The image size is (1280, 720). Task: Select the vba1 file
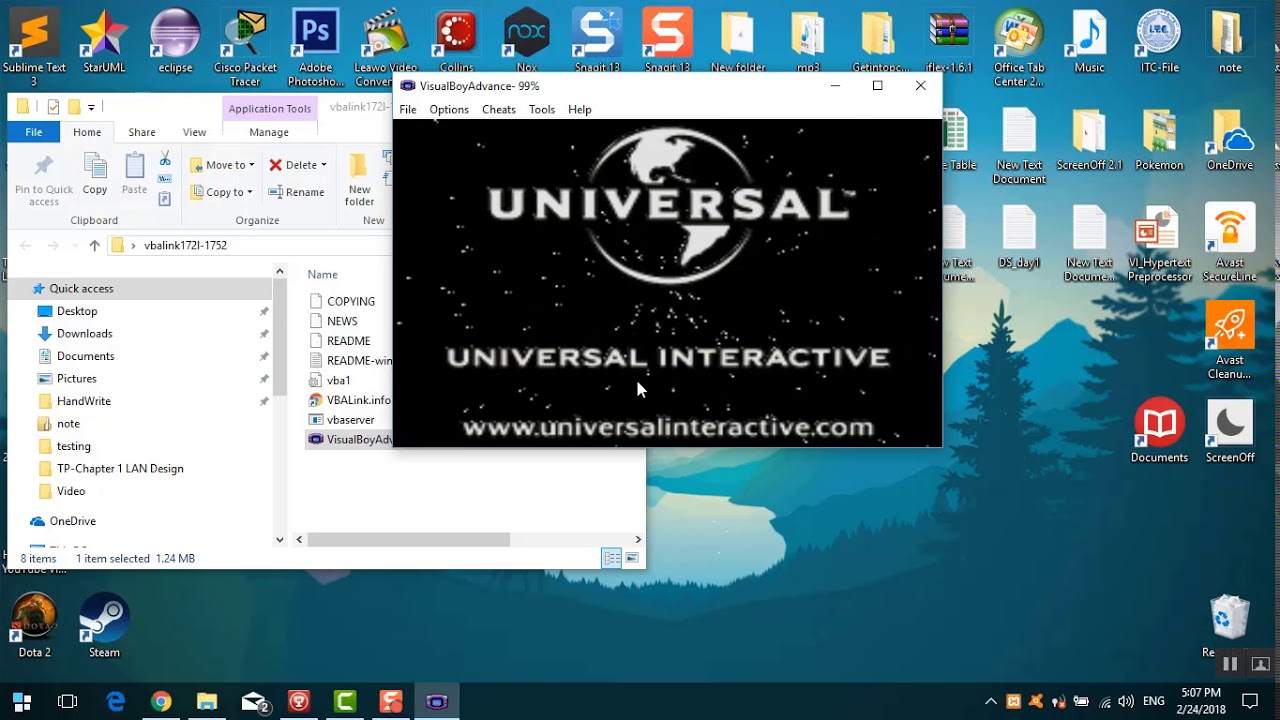coord(330,380)
